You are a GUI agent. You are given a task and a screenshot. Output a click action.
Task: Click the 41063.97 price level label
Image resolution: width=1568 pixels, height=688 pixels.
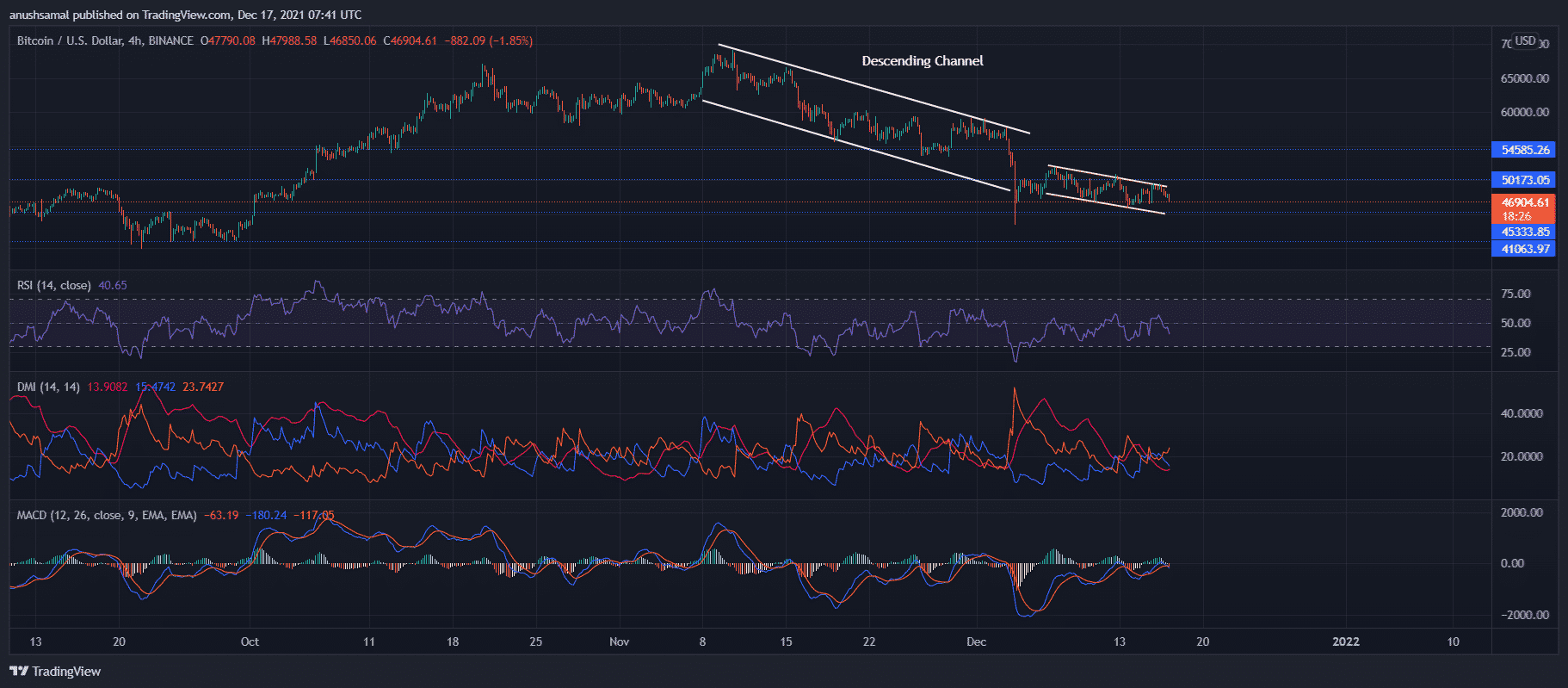1524,249
